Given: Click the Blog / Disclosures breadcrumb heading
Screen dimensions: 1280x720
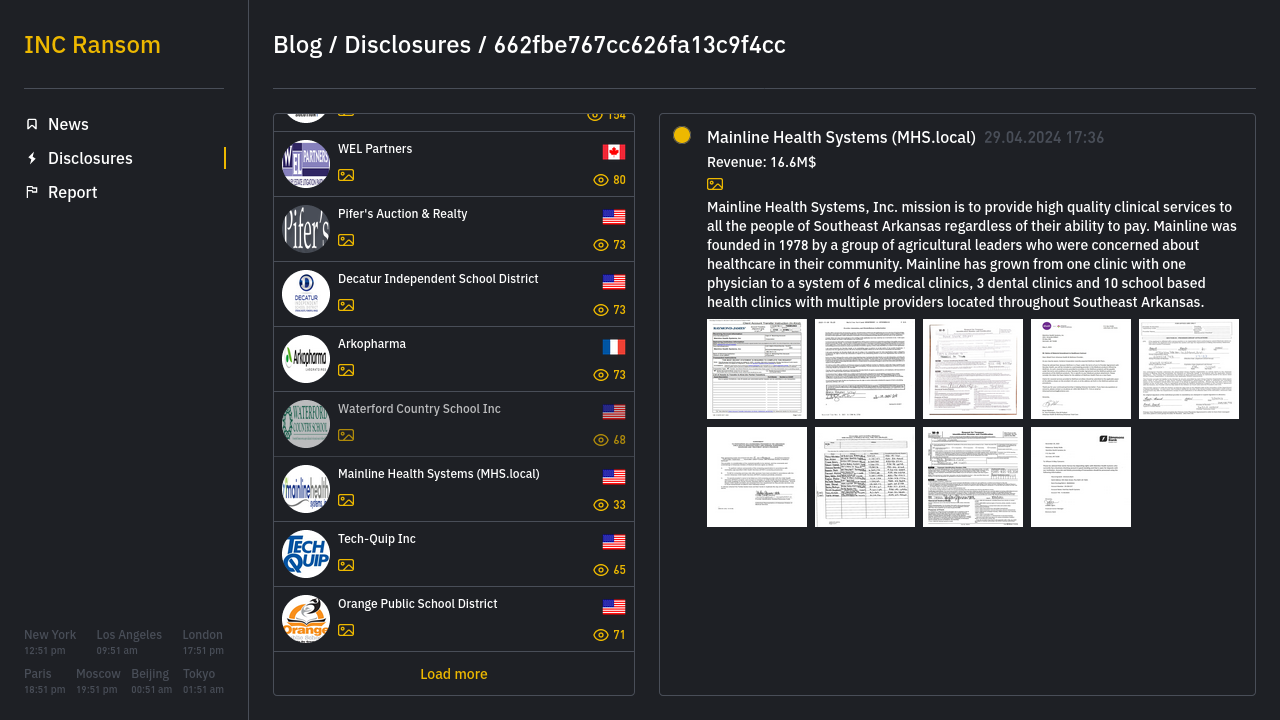Looking at the screenshot, I should (372, 45).
